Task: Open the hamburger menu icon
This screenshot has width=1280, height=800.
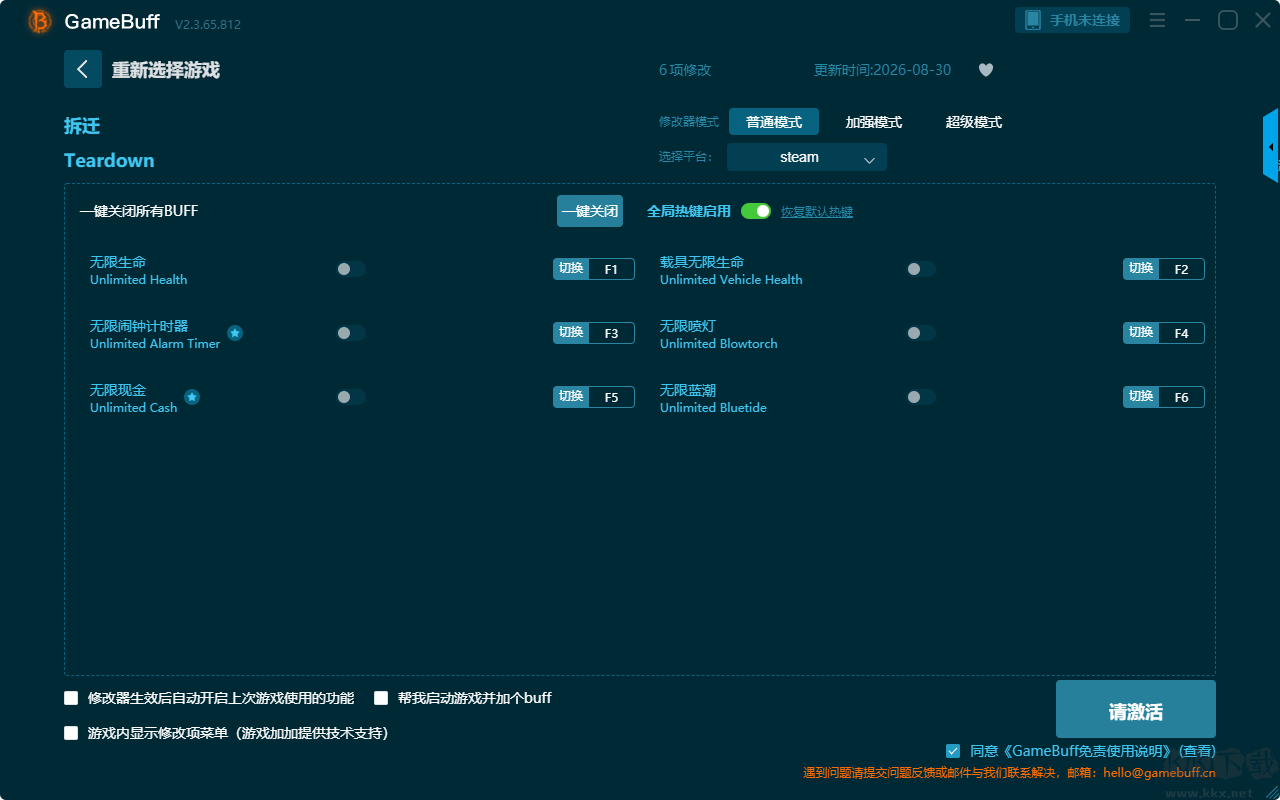Action: (x=1157, y=20)
